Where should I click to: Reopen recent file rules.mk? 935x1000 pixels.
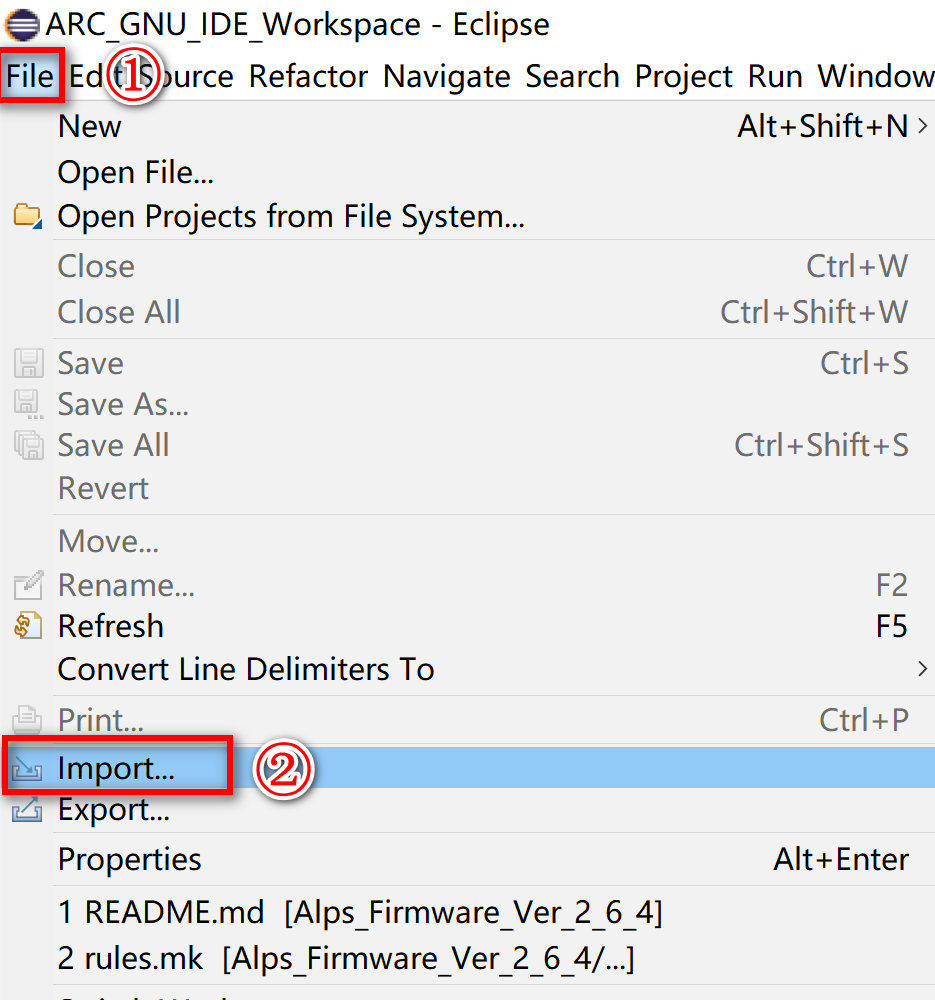[345, 958]
